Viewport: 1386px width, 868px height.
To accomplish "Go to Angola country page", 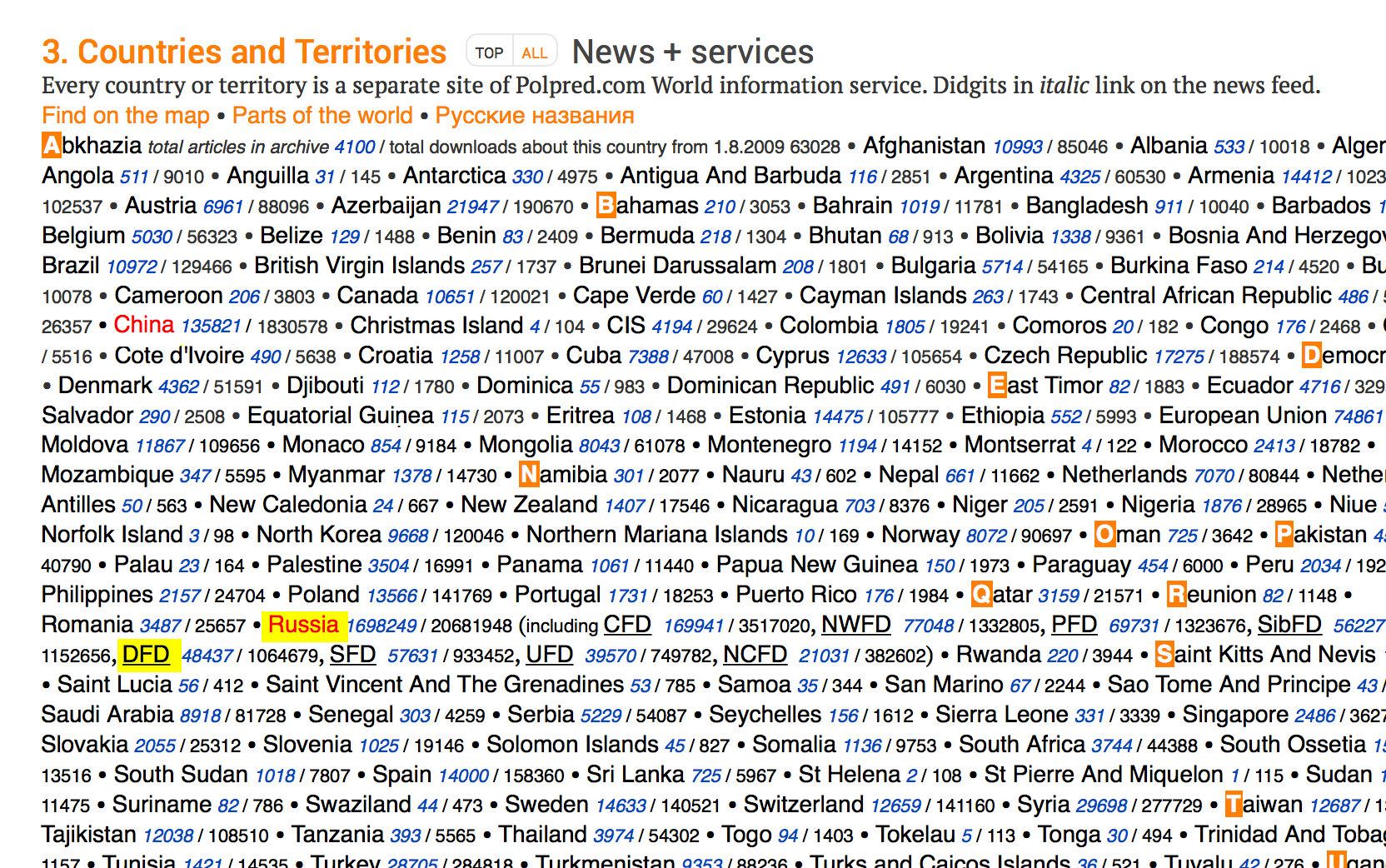I will click(x=77, y=176).
